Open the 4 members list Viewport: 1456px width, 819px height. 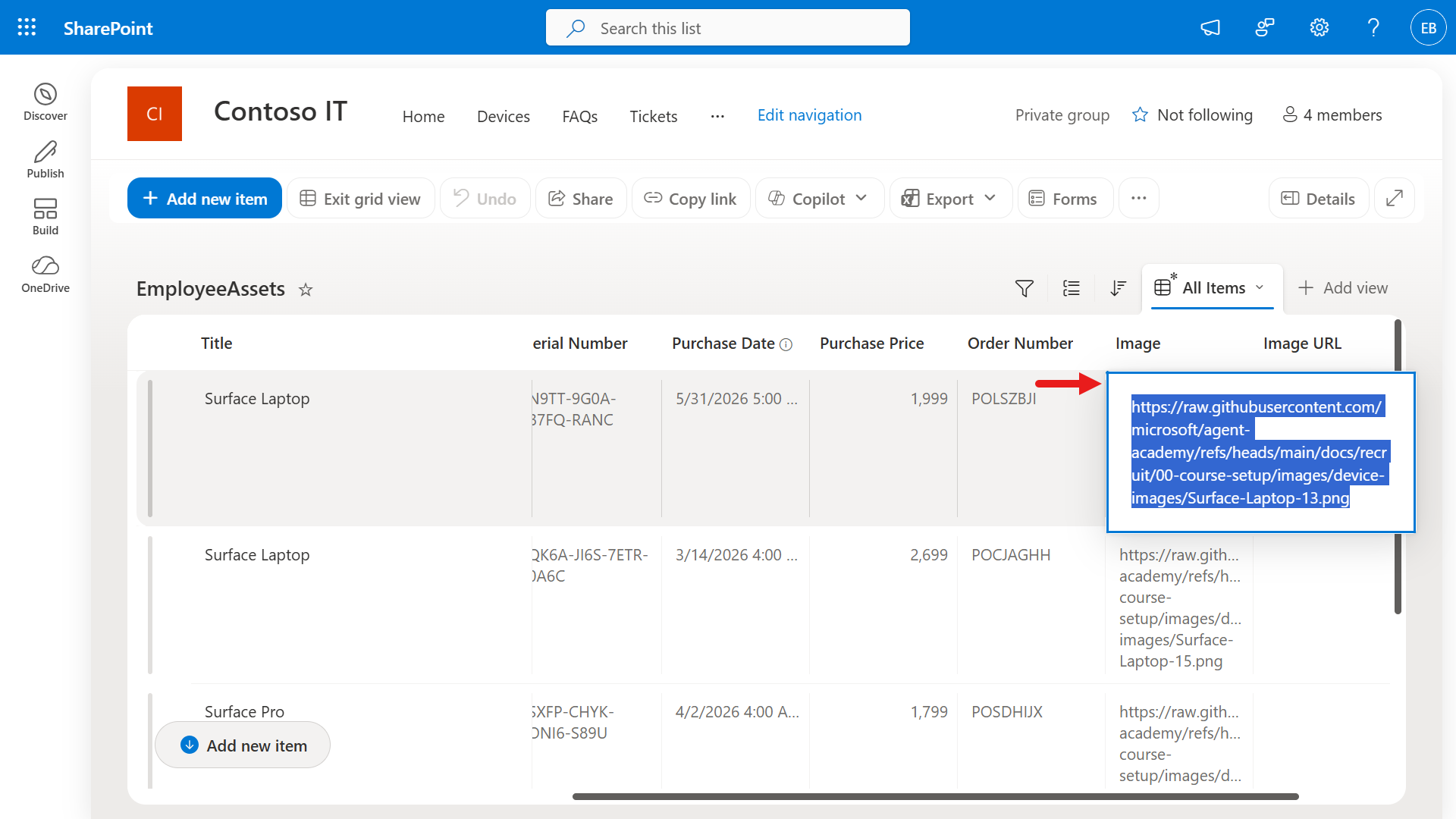(x=1332, y=115)
